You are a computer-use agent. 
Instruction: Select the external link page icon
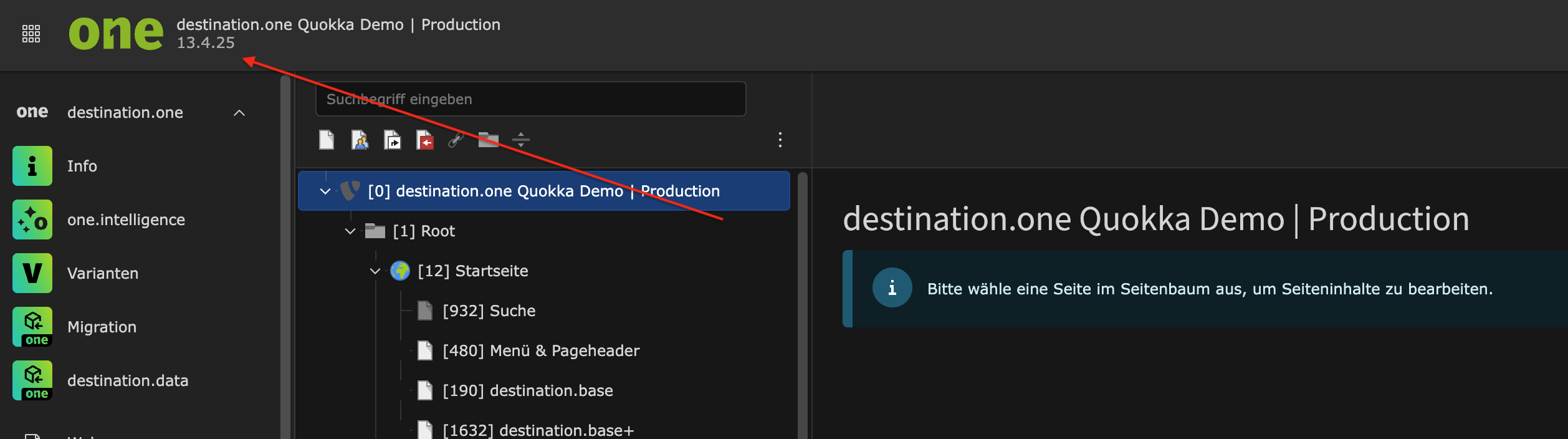click(456, 140)
